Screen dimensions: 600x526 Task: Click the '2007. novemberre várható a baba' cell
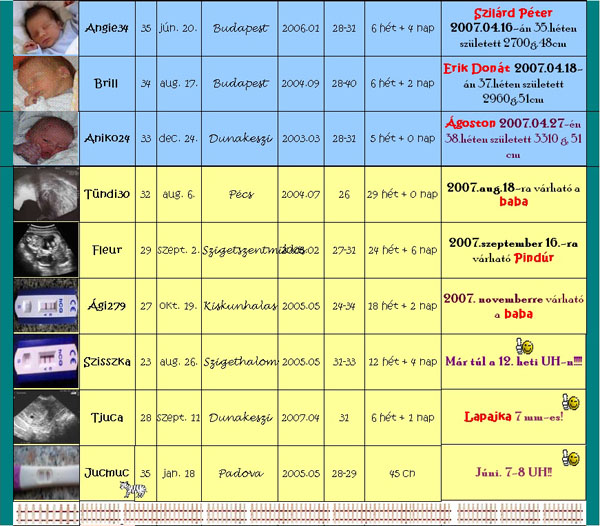(x=513, y=305)
